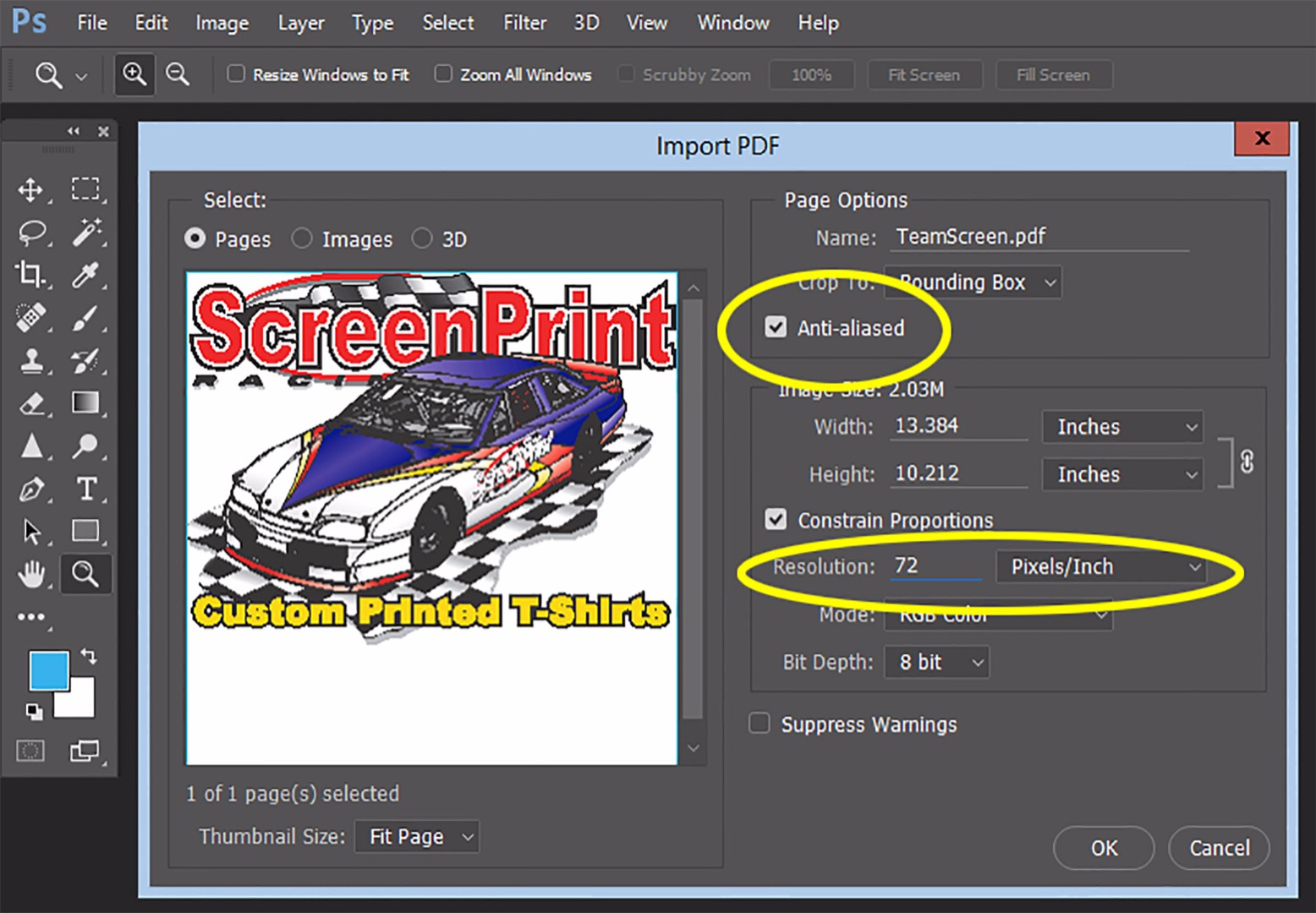Image resolution: width=1316 pixels, height=913 pixels.
Task: Click the 100% zoom button
Action: click(811, 74)
